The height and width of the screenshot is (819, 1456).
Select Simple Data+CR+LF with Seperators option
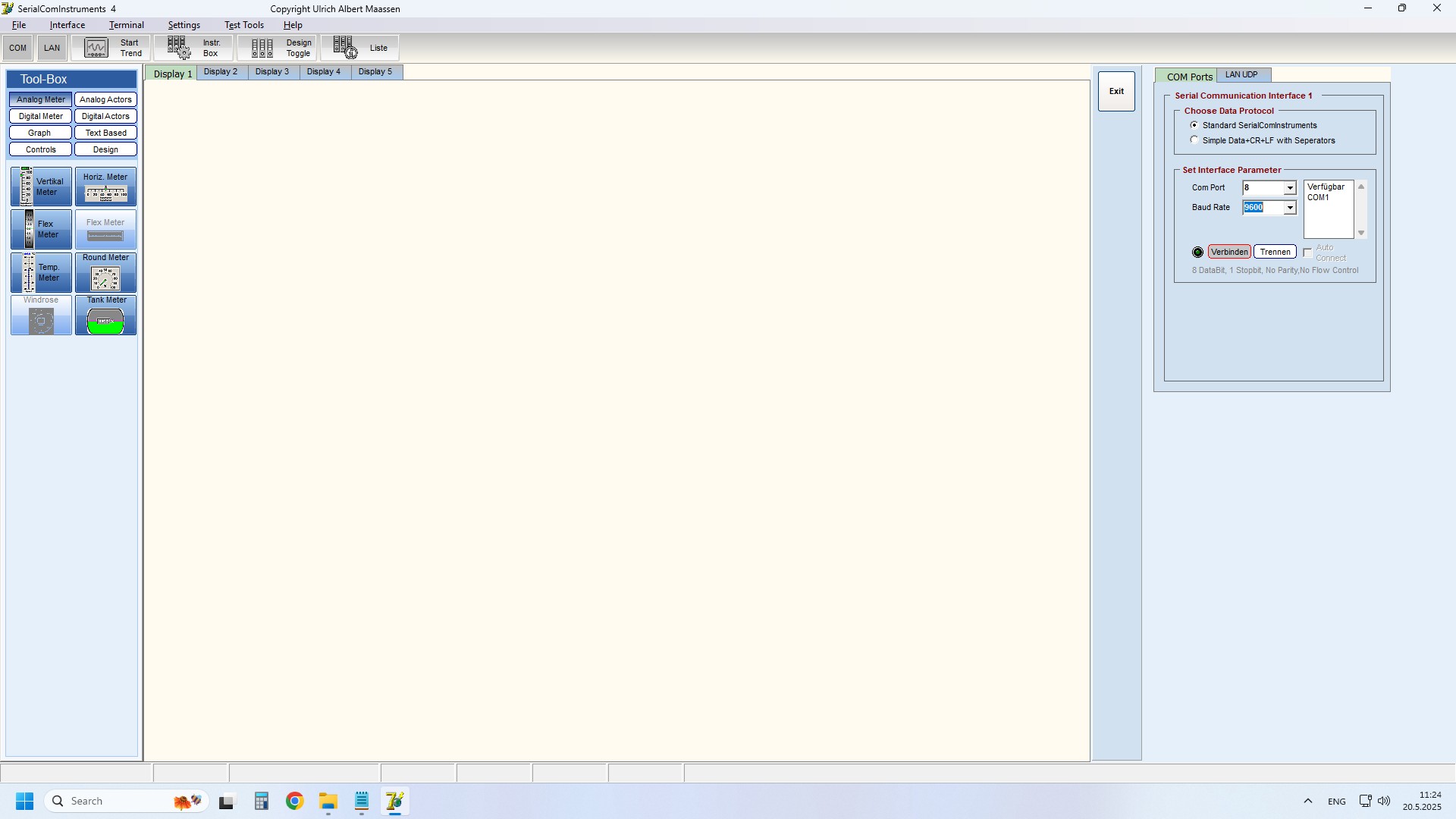tap(1194, 140)
